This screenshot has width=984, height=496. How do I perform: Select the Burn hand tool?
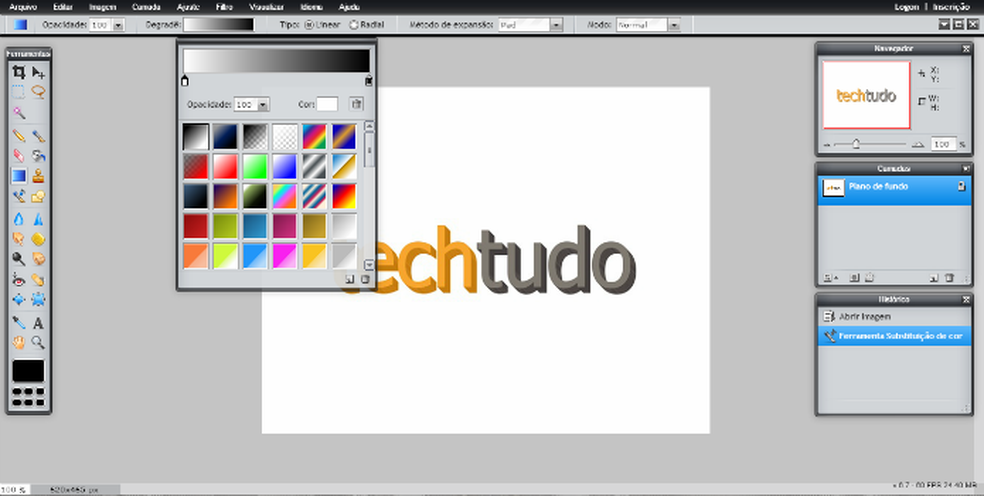click(x=38, y=259)
